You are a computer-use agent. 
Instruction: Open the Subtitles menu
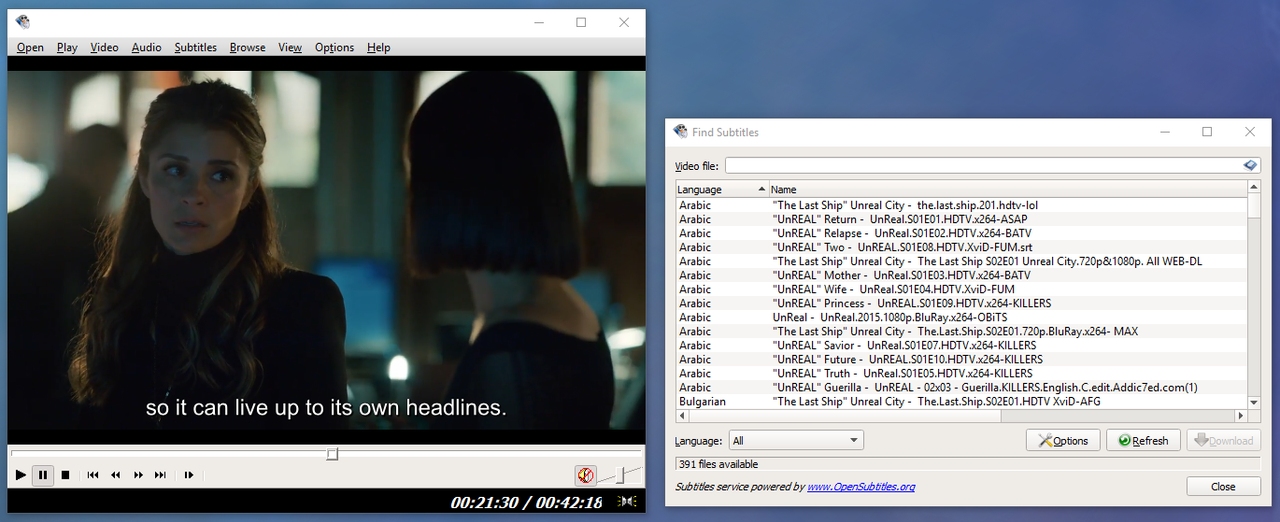coord(195,47)
